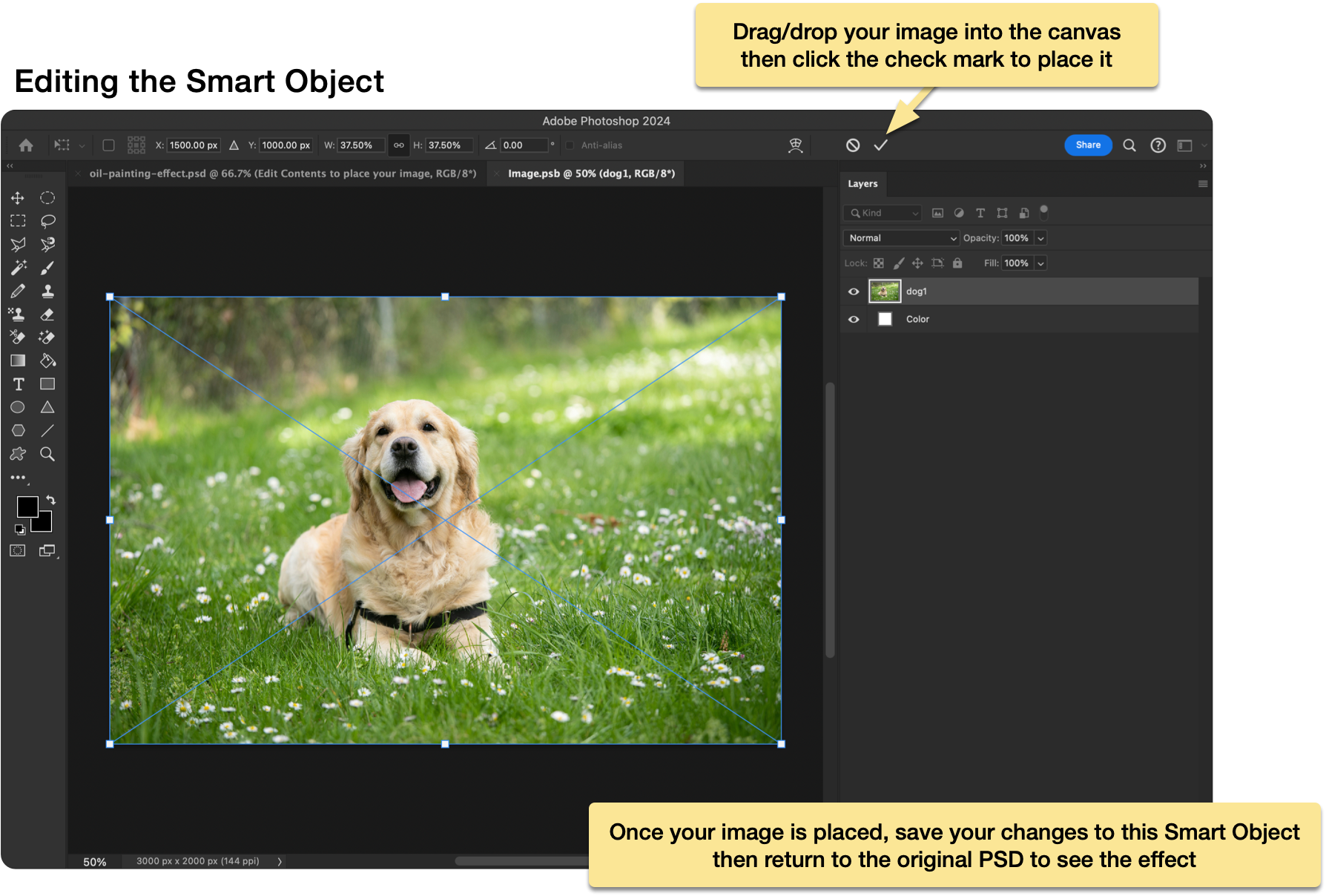Commit the transform with the check mark
1326x896 pixels.
click(x=880, y=145)
